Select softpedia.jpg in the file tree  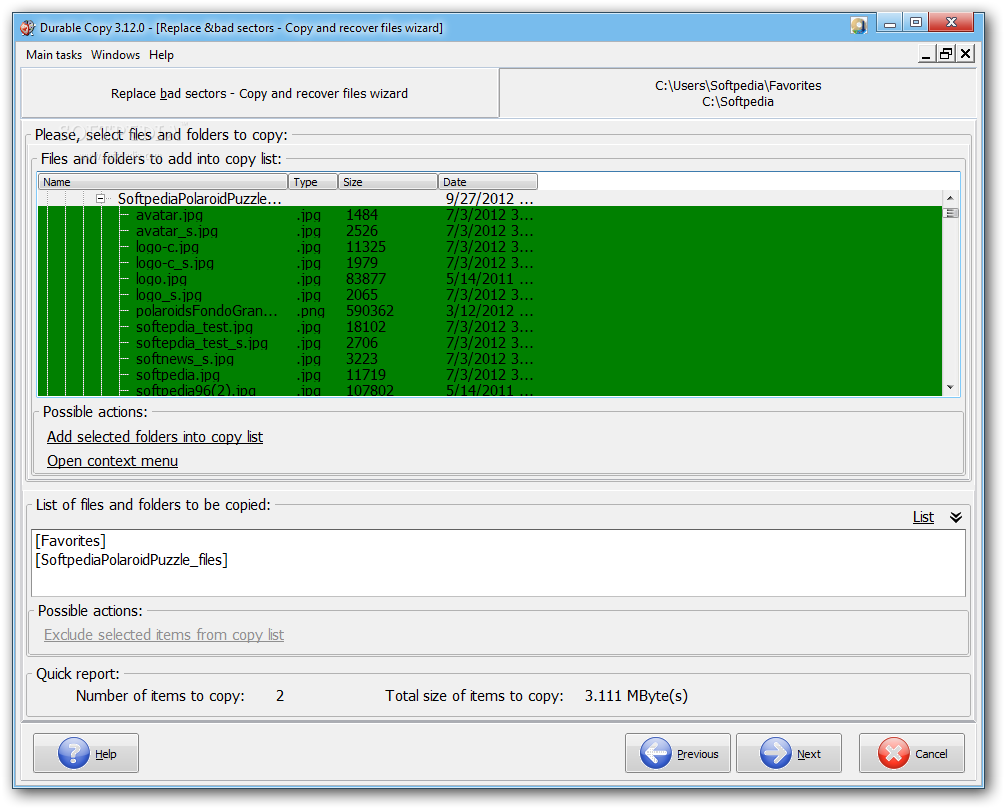[178, 375]
